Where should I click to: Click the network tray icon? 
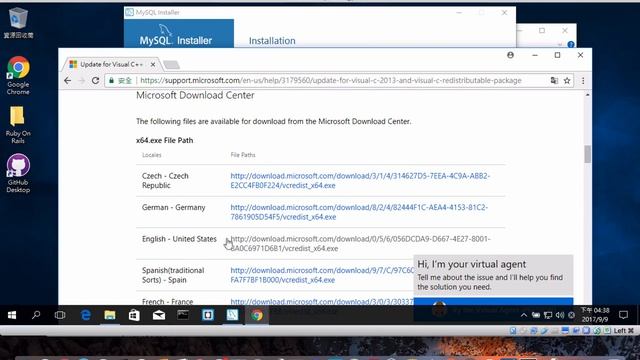pyautogui.click(x=548, y=315)
